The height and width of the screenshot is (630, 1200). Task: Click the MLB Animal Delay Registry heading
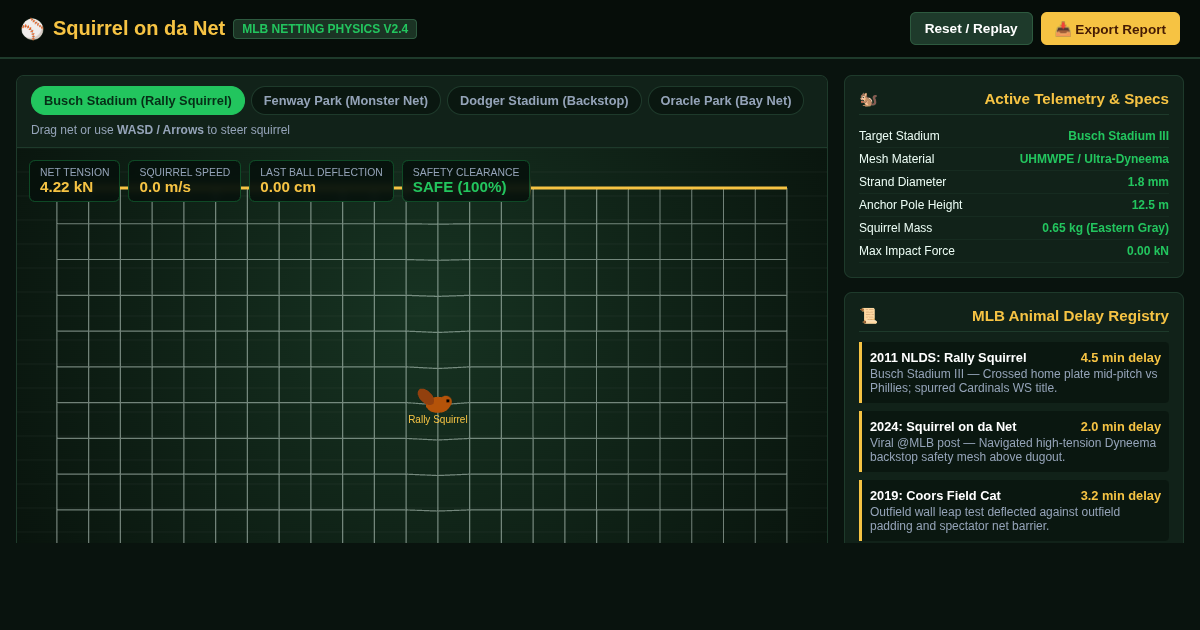tap(1070, 316)
